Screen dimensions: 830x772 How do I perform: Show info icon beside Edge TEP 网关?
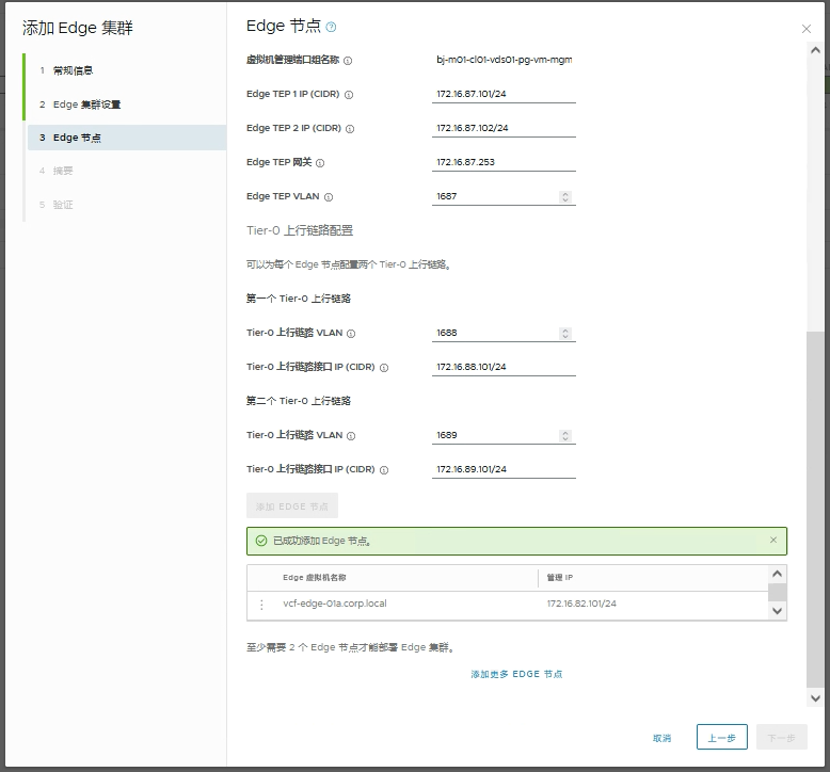(320, 163)
